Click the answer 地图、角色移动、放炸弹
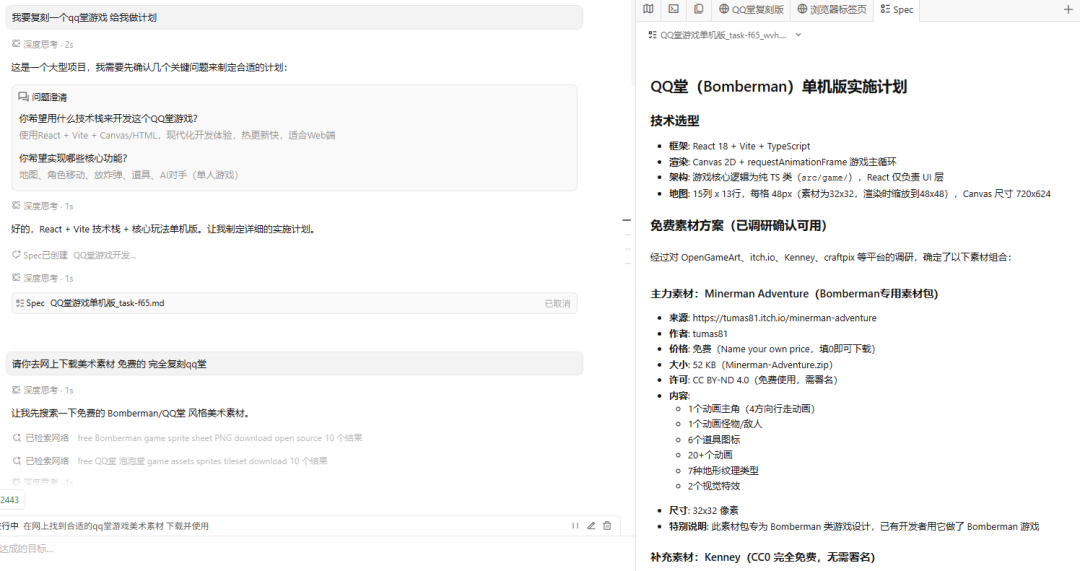The width and height of the screenshot is (1080, 571). (129, 175)
